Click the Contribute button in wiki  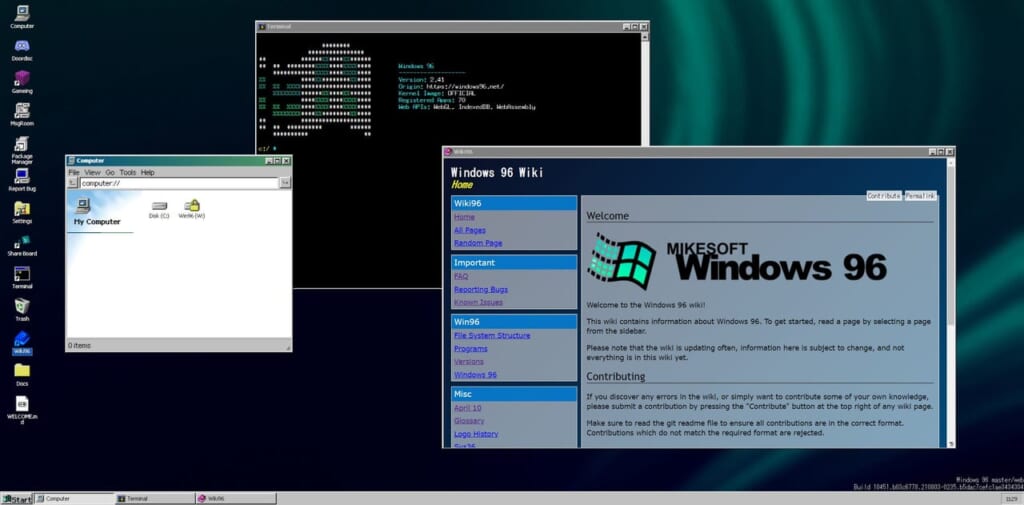(884, 196)
